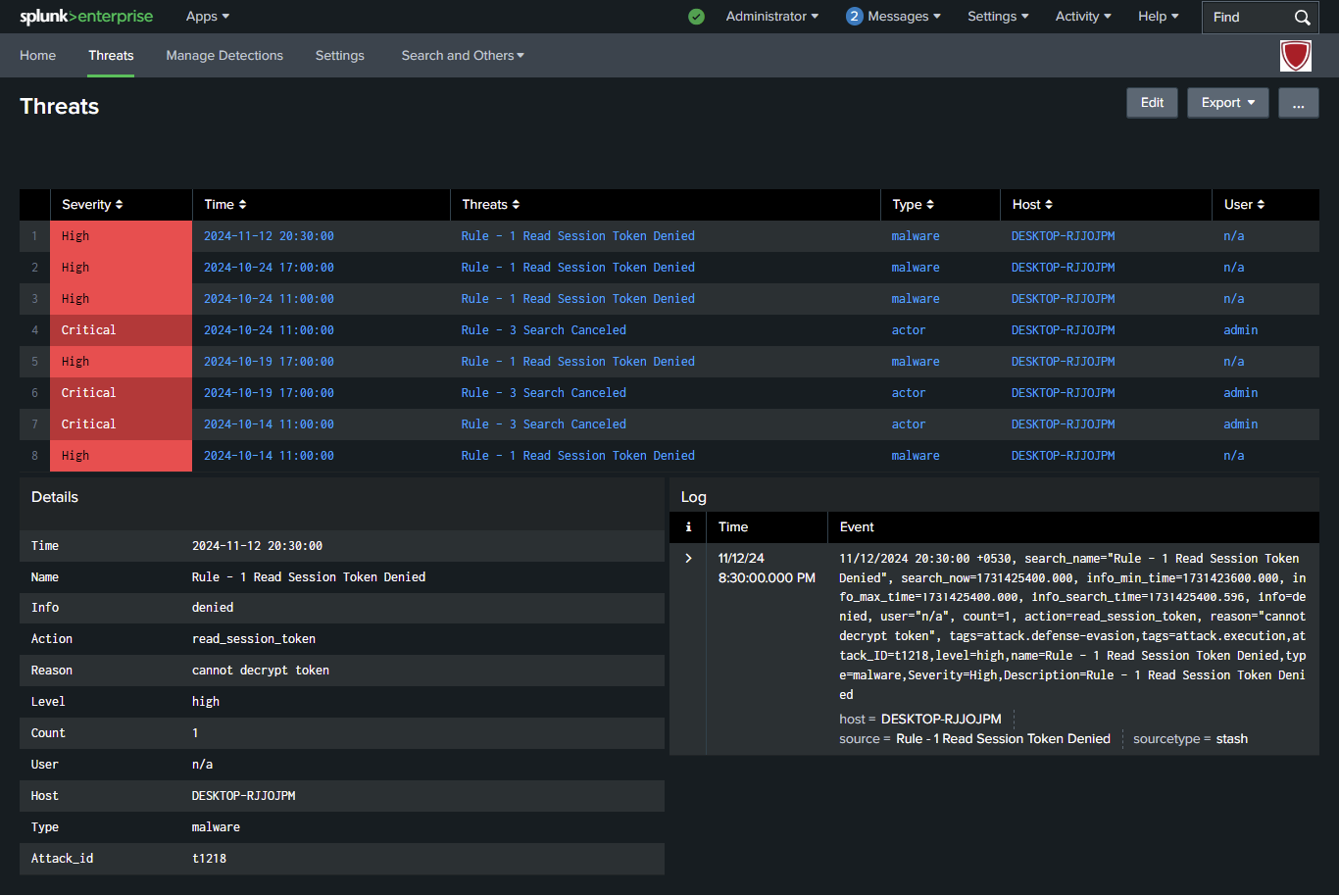Expand the Search and Others menu
This screenshot has height=896, width=1339.
pyautogui.click(x=463, y=56)
